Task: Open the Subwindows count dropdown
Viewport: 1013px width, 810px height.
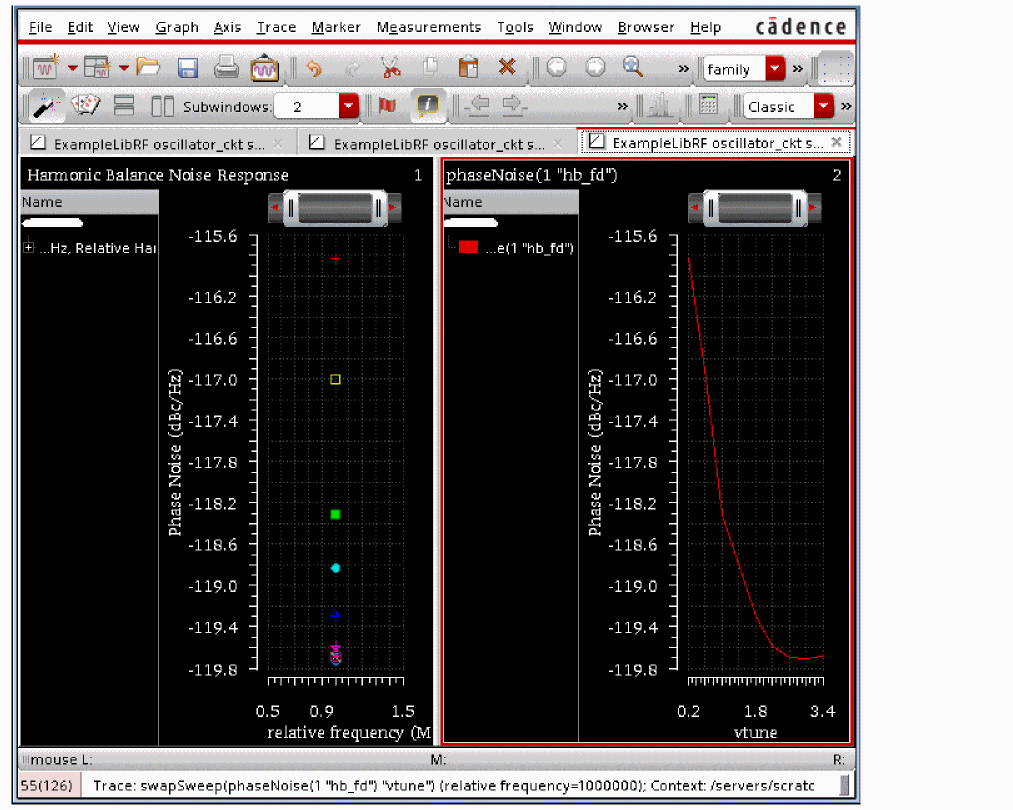Action: [348, 106]
